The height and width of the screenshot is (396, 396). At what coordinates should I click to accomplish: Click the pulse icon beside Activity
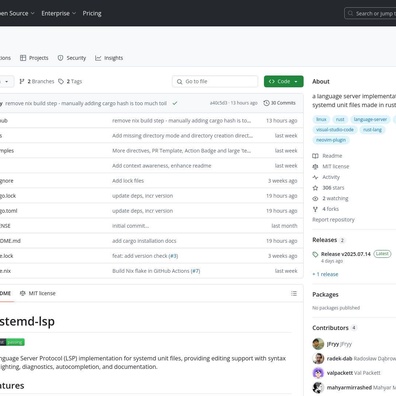[x=315, y=177]
